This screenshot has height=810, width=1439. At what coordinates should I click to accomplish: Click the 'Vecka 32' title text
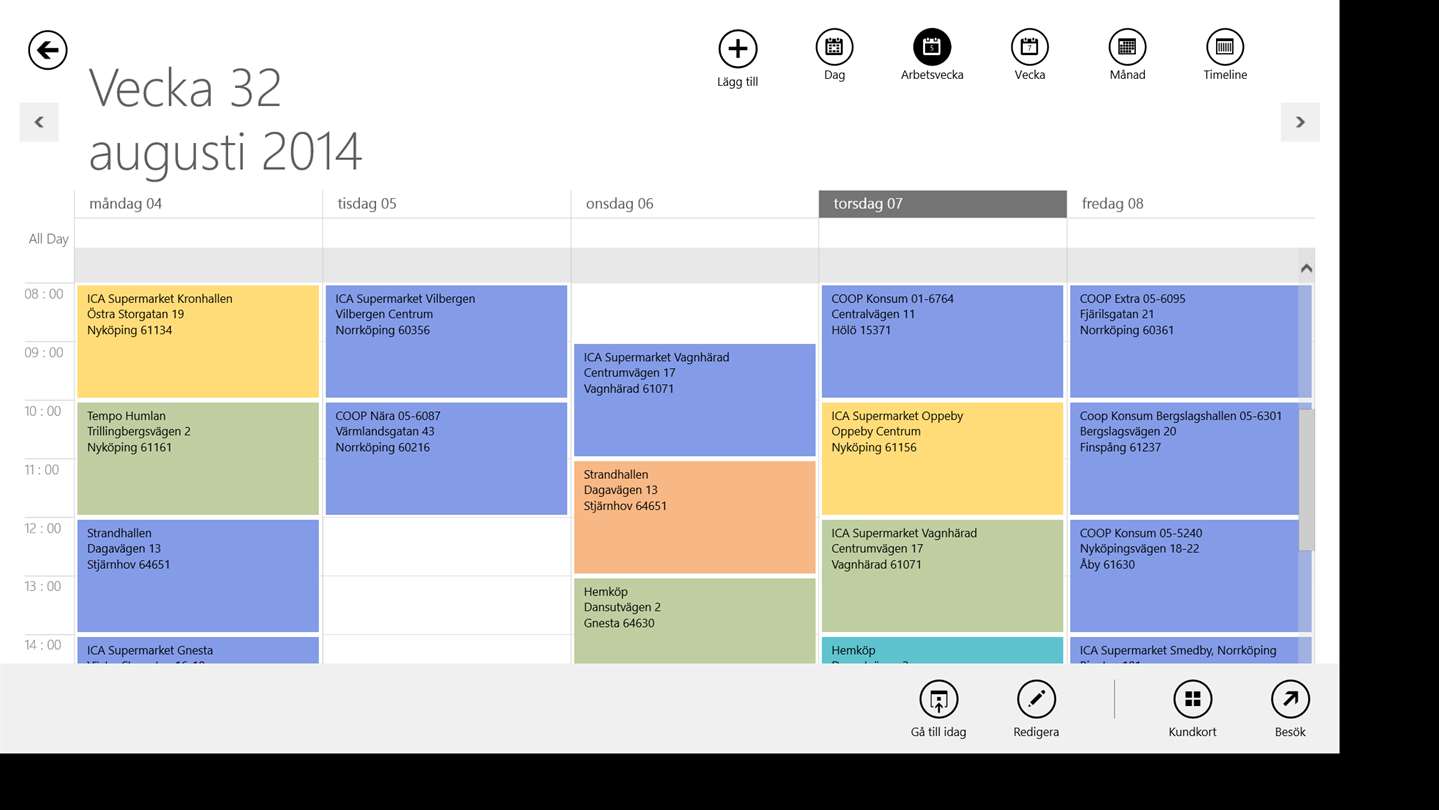(x=185, y=88)
